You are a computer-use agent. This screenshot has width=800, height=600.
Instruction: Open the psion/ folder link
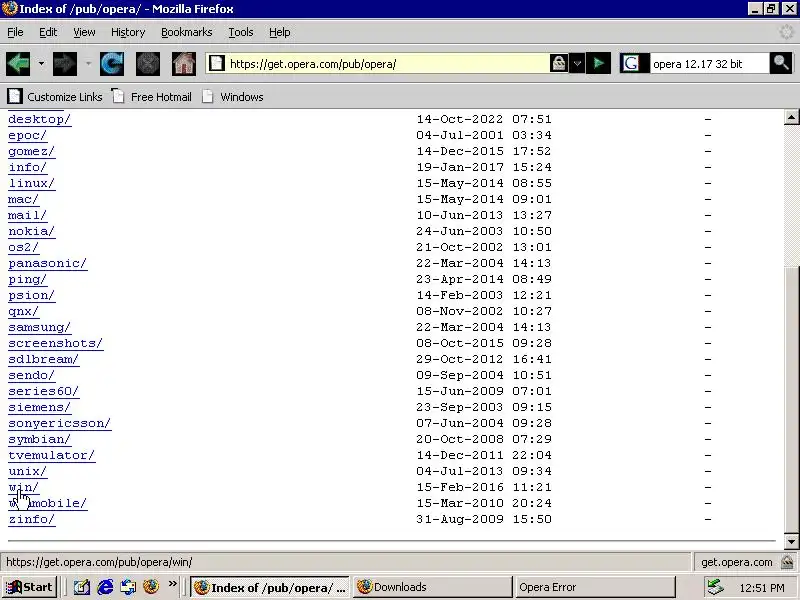(x=32, y=295)
